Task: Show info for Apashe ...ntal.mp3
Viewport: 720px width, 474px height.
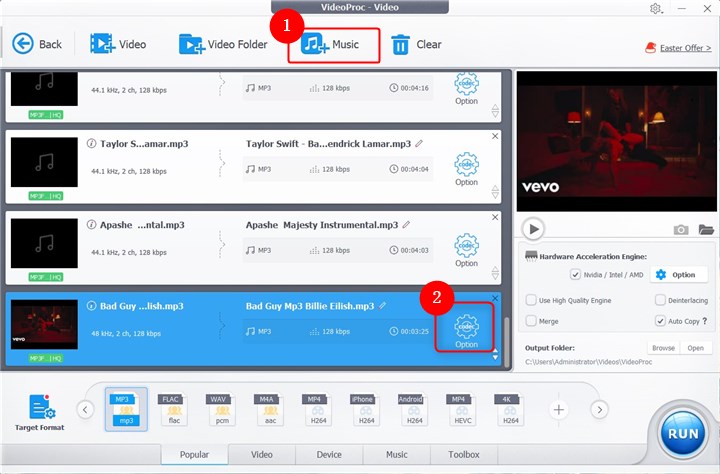Action: coord(91,225)
